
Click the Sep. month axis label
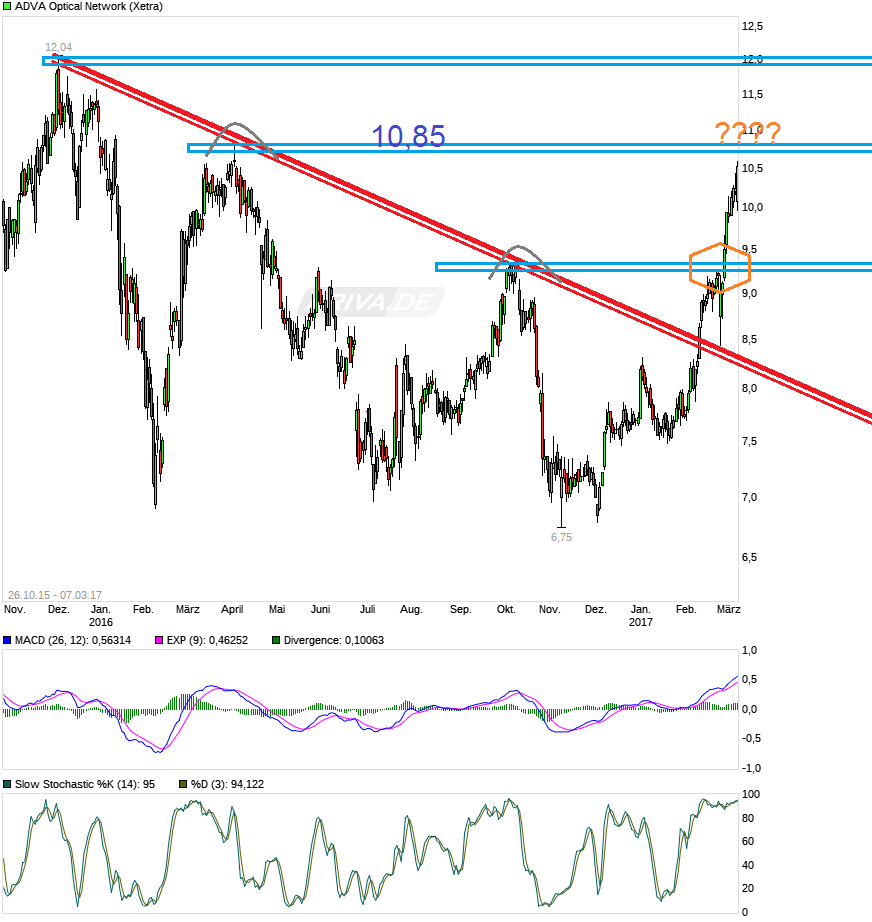point(460,609)
